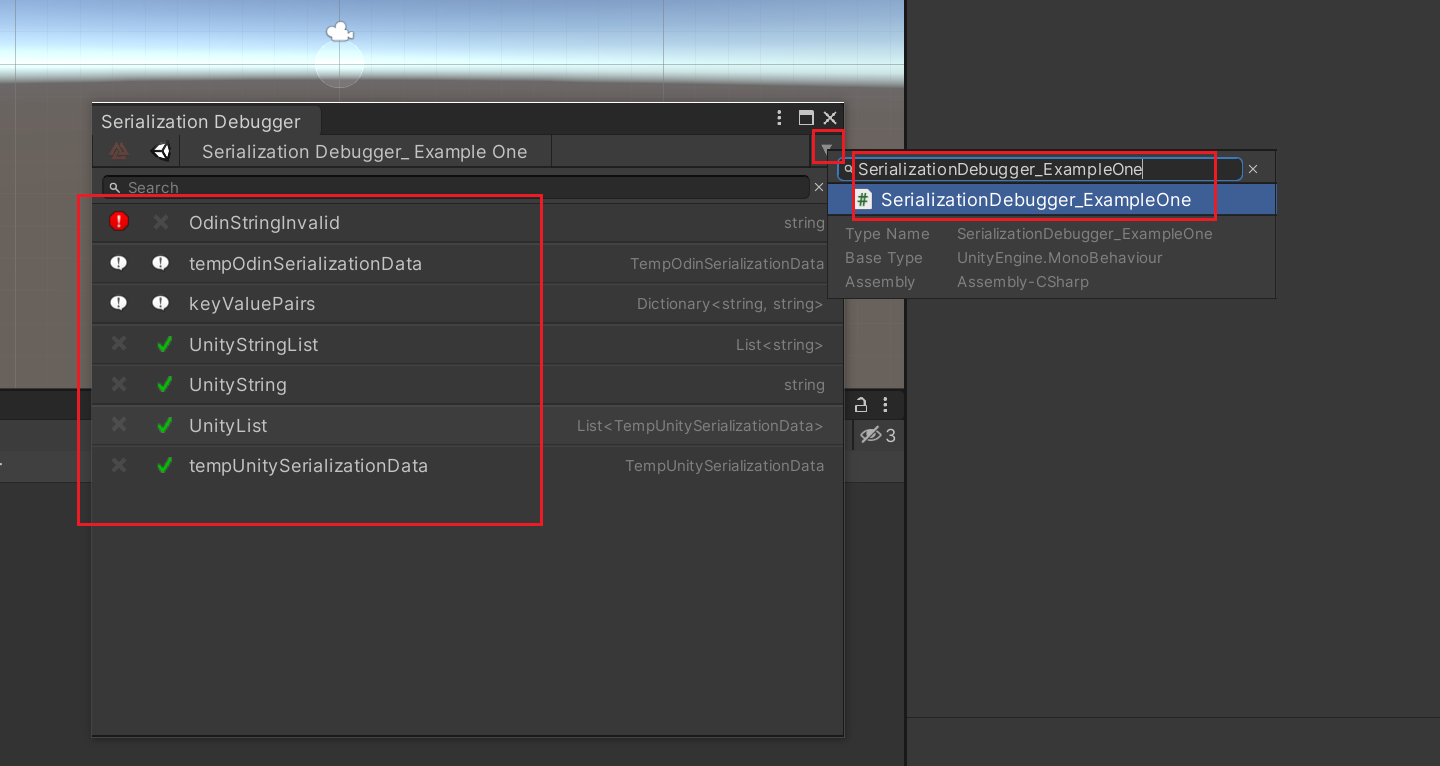Click gray X icon on tempUnitySerializationData row
1440x766 pixels.
[x=119, y=465]
